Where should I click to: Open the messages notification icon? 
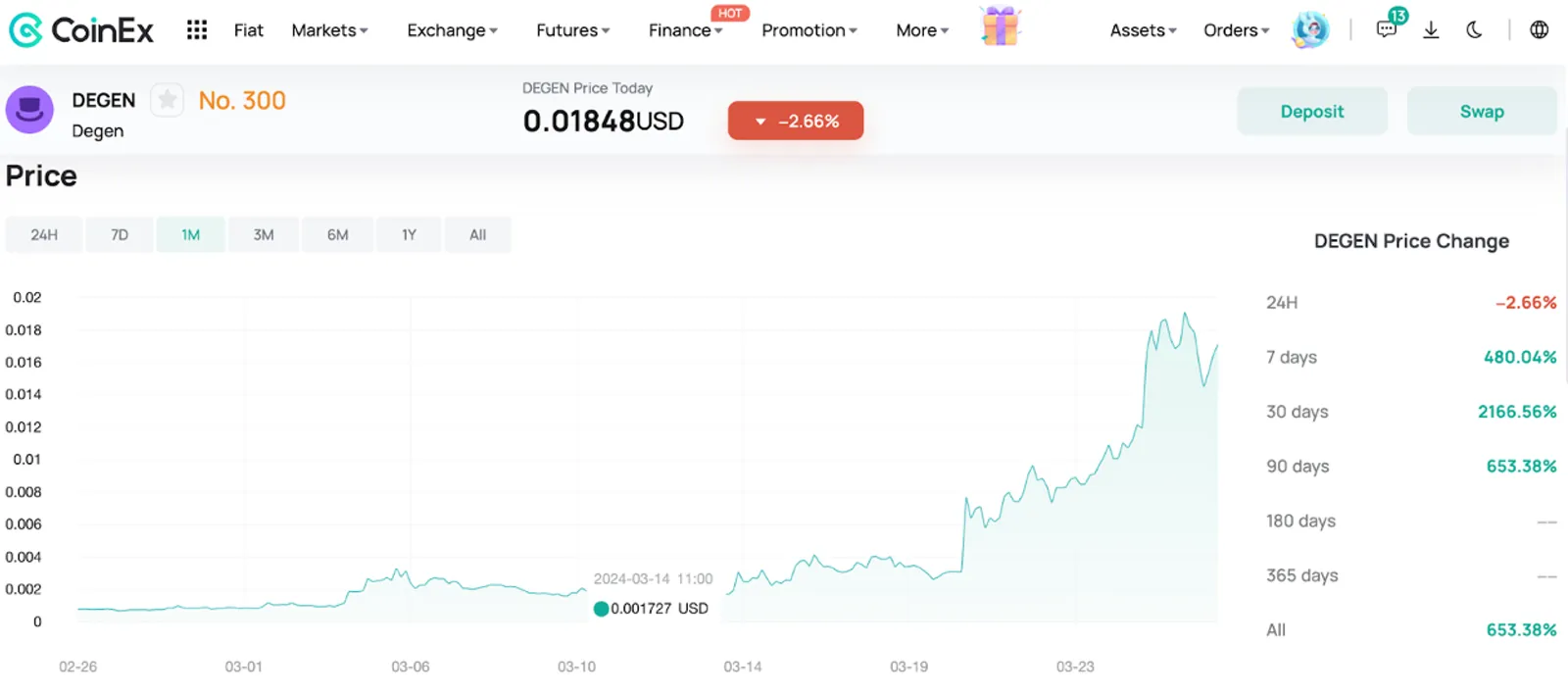pyautogui.click(x=1388, y=28)
